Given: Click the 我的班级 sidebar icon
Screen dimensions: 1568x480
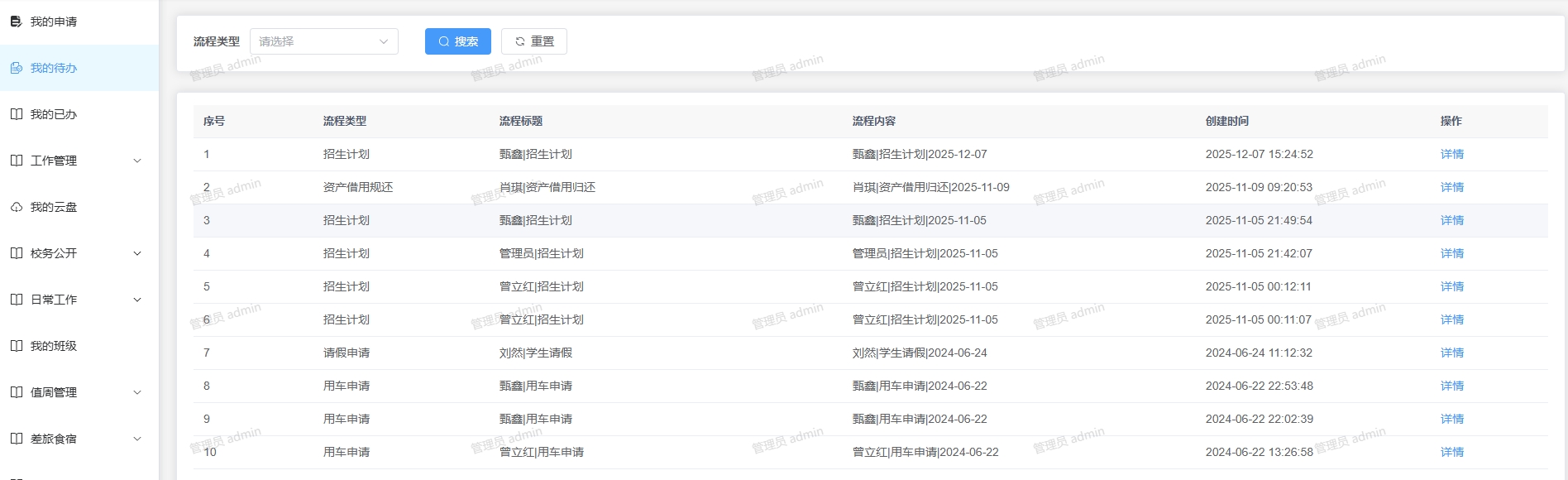Looking at the screenshot, I should click(16, 346).
